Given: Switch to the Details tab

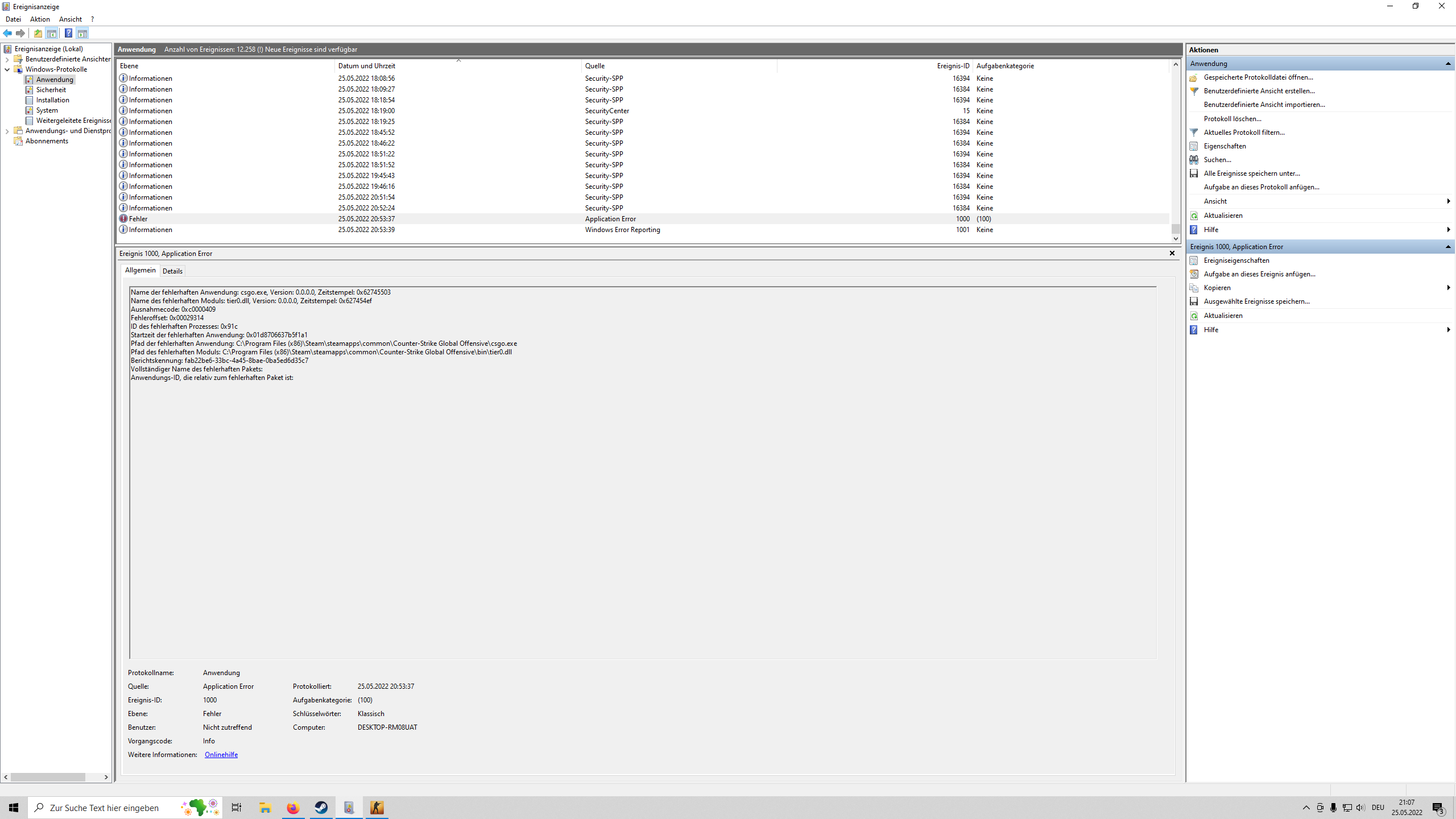Looking at the screenshot, I should click(x=172, y=271).
